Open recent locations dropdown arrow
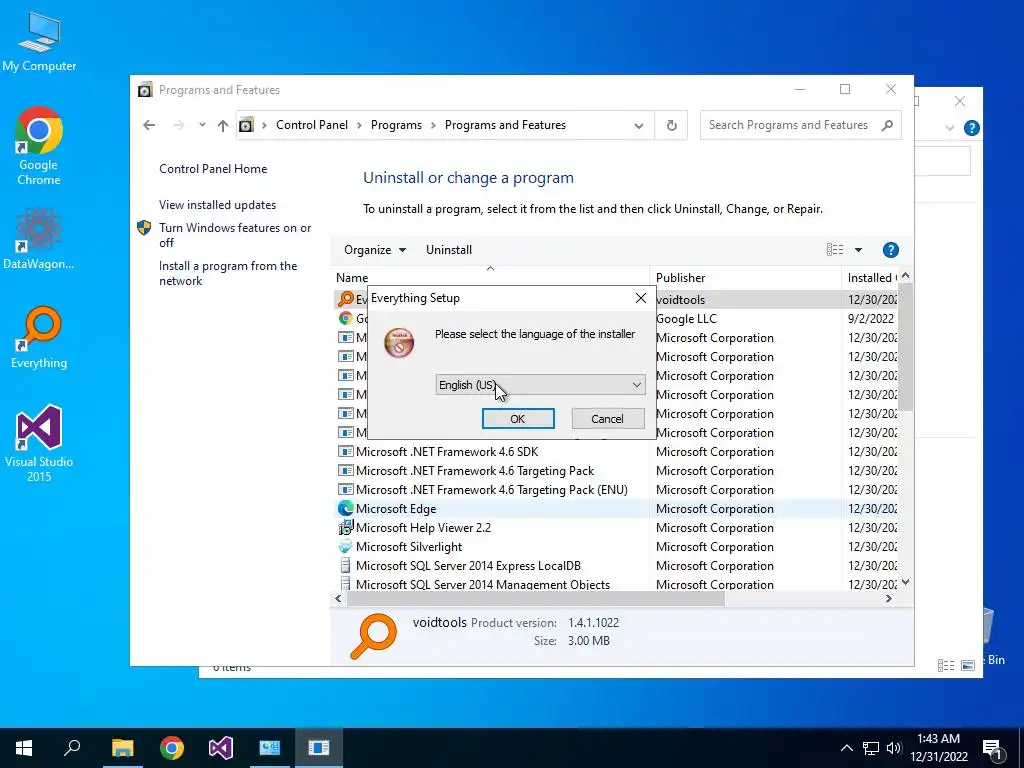The image size is (1024, 768). (202, 125)
